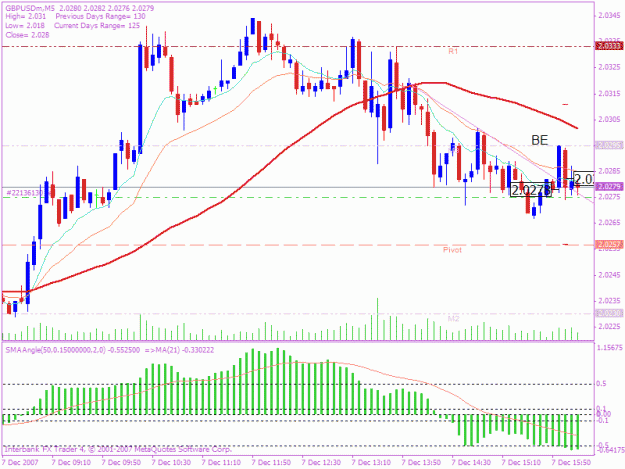Select the 2.0225 price axis value

tap(610, 327)
